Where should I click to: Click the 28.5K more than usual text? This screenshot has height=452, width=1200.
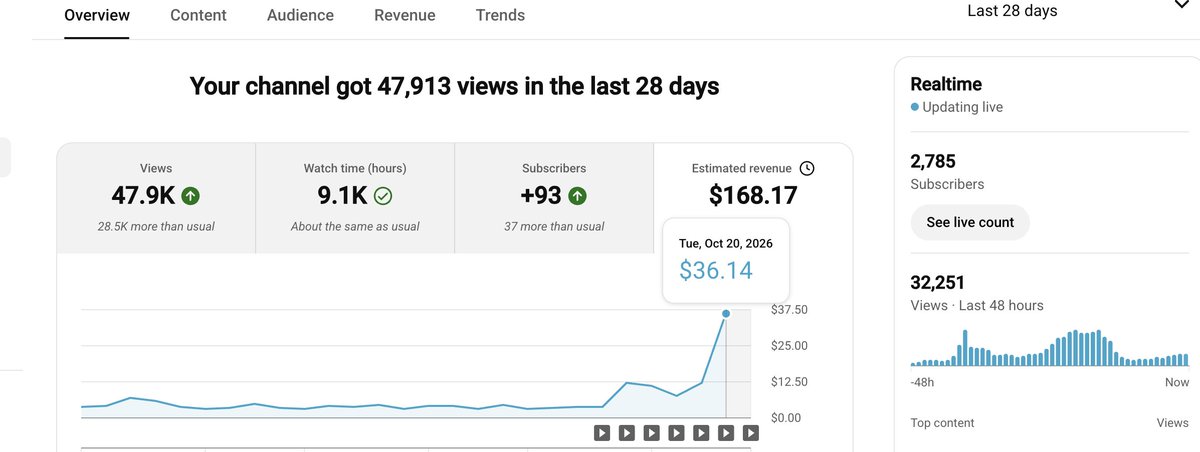click(x=156, y=227)
